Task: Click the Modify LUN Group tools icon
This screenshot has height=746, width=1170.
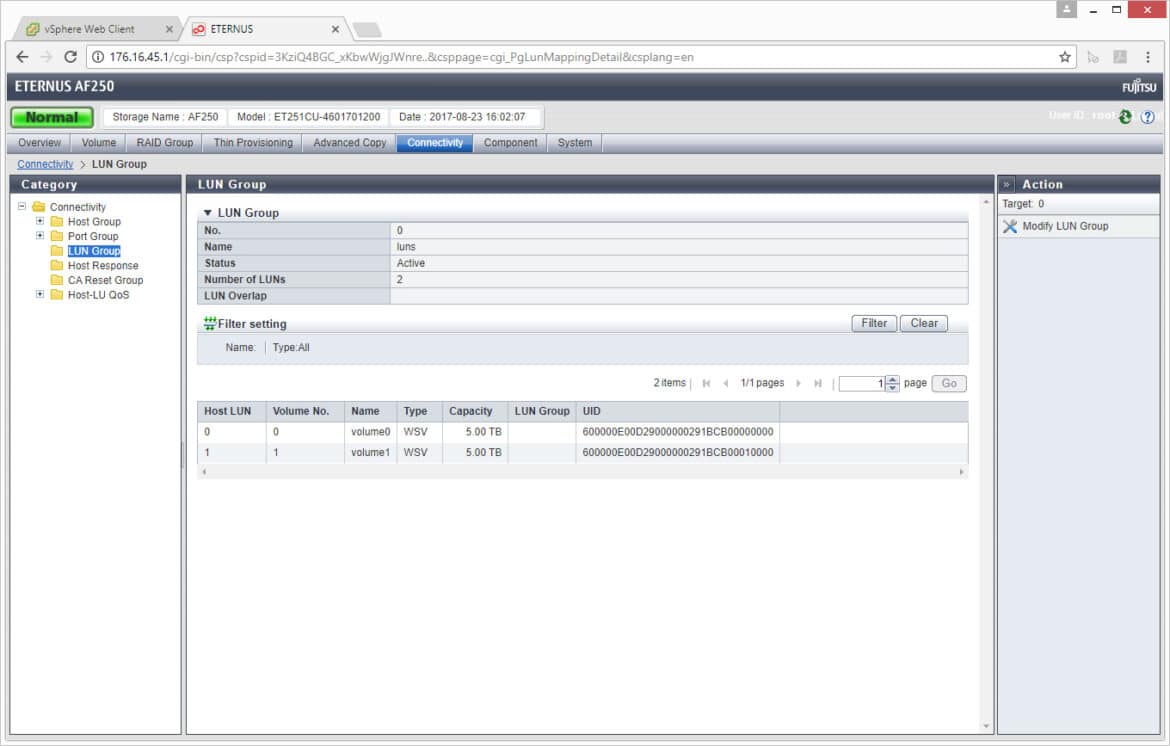Action: 1010,226
